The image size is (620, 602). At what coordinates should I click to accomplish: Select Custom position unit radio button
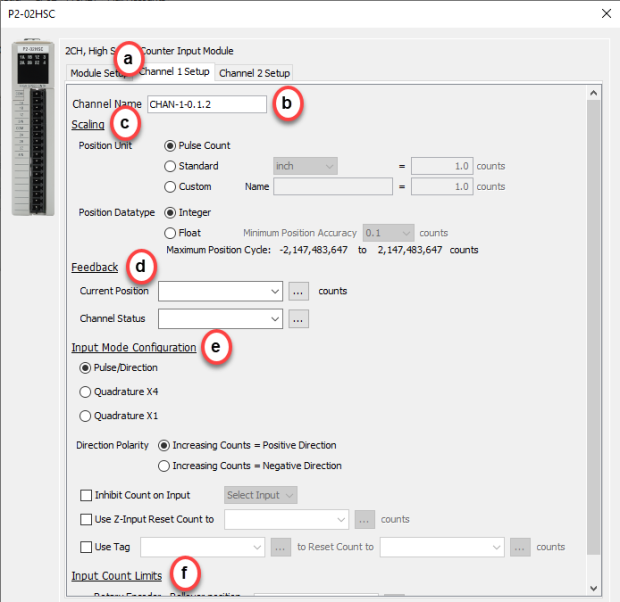[x=170, y=186]
